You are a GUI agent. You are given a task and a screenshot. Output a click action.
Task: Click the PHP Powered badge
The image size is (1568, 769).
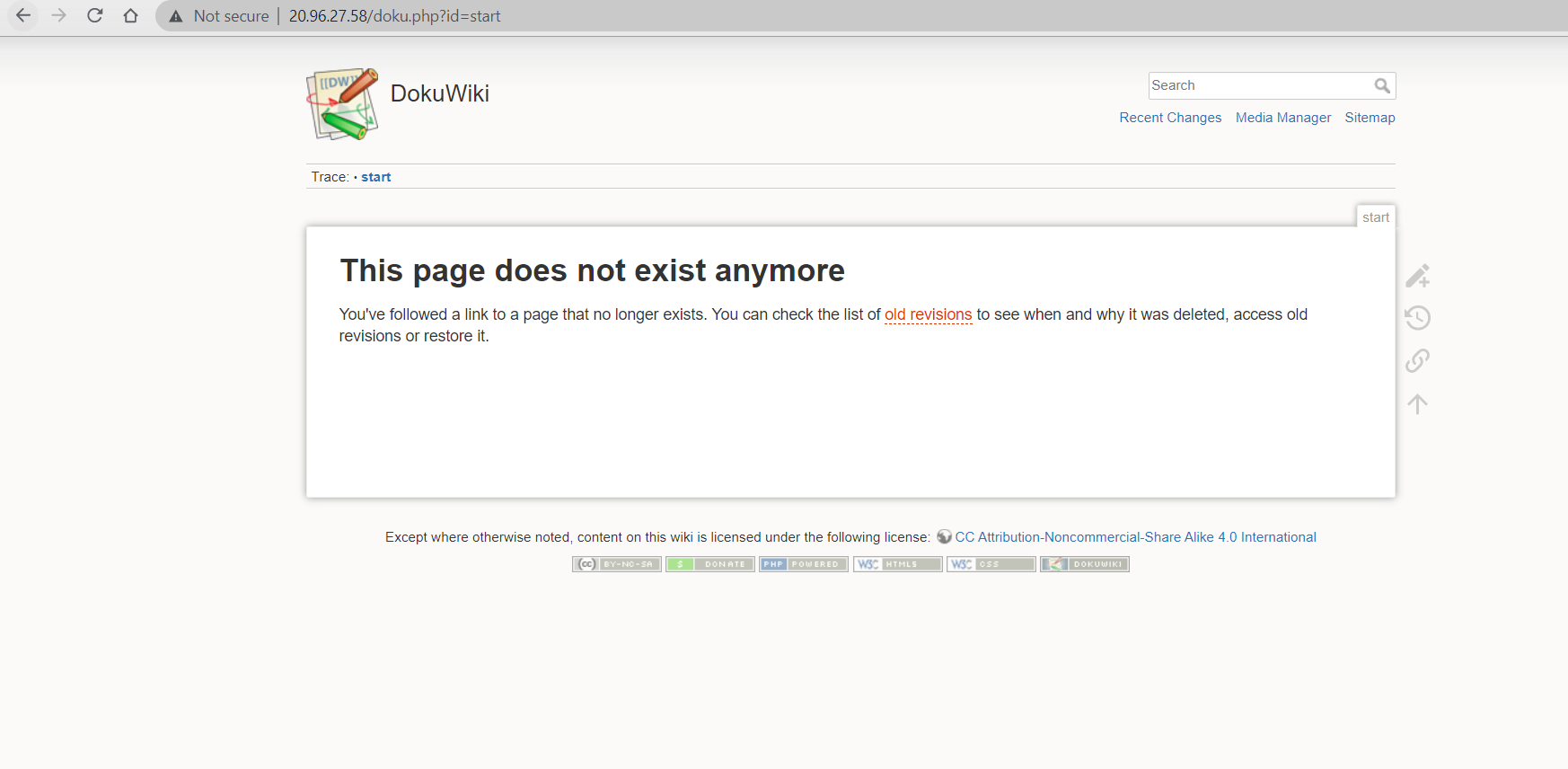pos(803,564)
